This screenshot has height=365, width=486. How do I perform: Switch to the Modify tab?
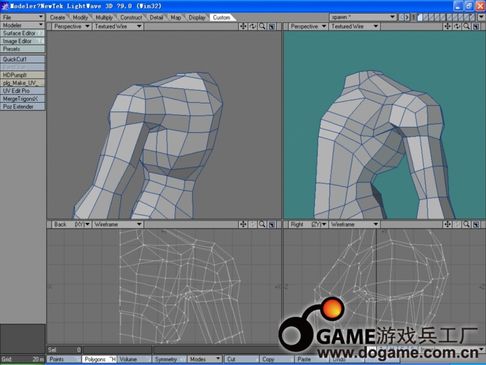pos(80,17)
